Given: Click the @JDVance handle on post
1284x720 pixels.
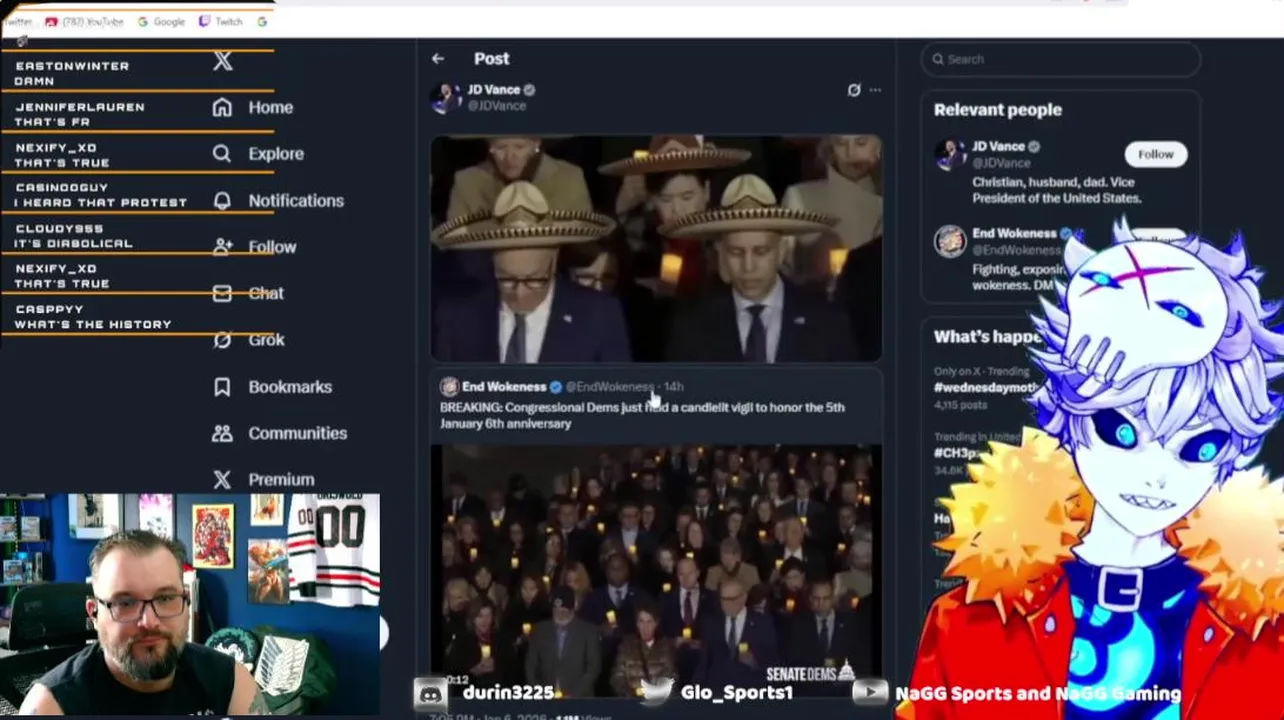Looking at the screenshot, I should [496, 105].
